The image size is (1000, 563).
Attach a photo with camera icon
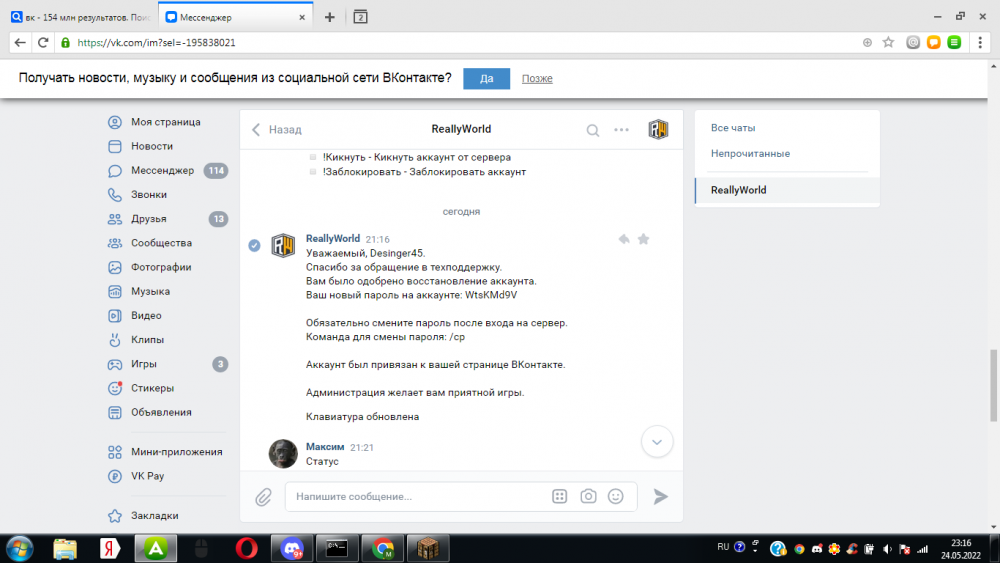coord(588,496)
